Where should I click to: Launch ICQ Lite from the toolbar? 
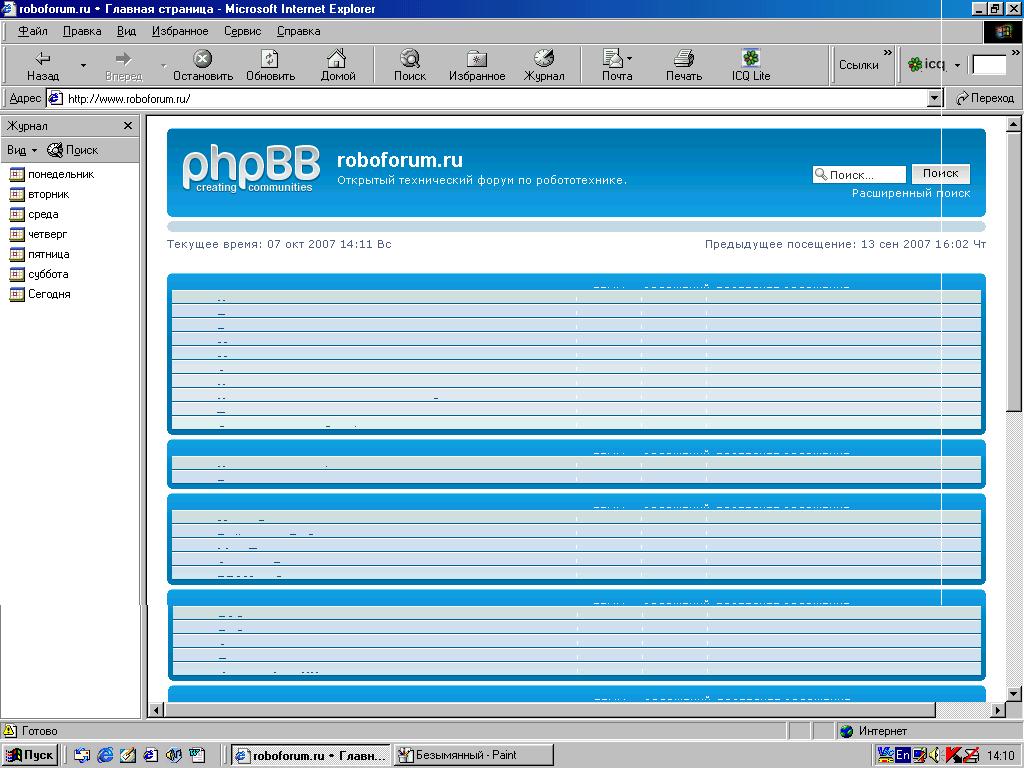pos(751,65)
